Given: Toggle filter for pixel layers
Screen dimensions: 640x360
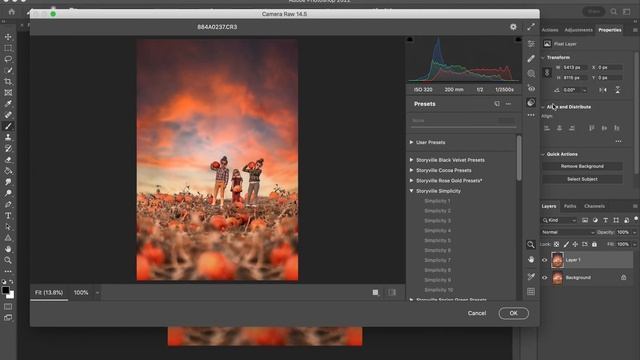Looking at the screenshot, I should coord(585,220).
